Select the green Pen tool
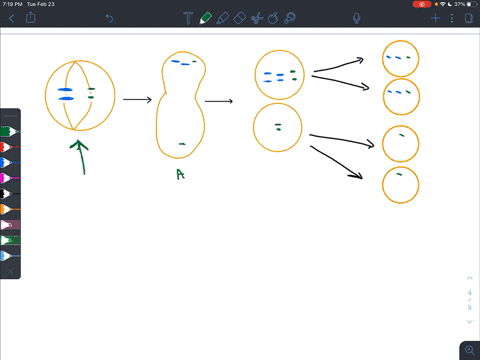Image resolution: width=480 pixels, height=360 pixels. (206, 18)
